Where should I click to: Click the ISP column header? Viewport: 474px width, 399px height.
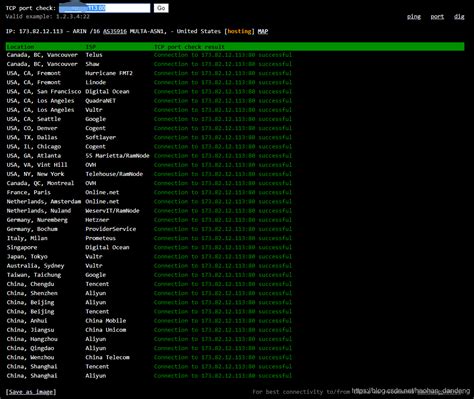(x=90, y=47)
